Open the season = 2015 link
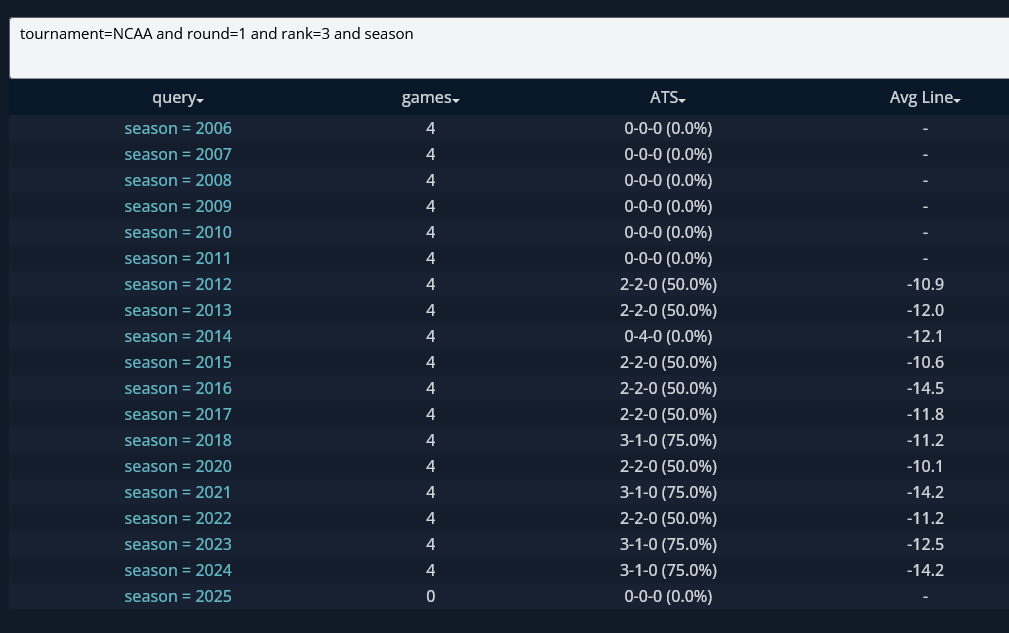This screenshot has width=1009, height=633. [178, 363]
